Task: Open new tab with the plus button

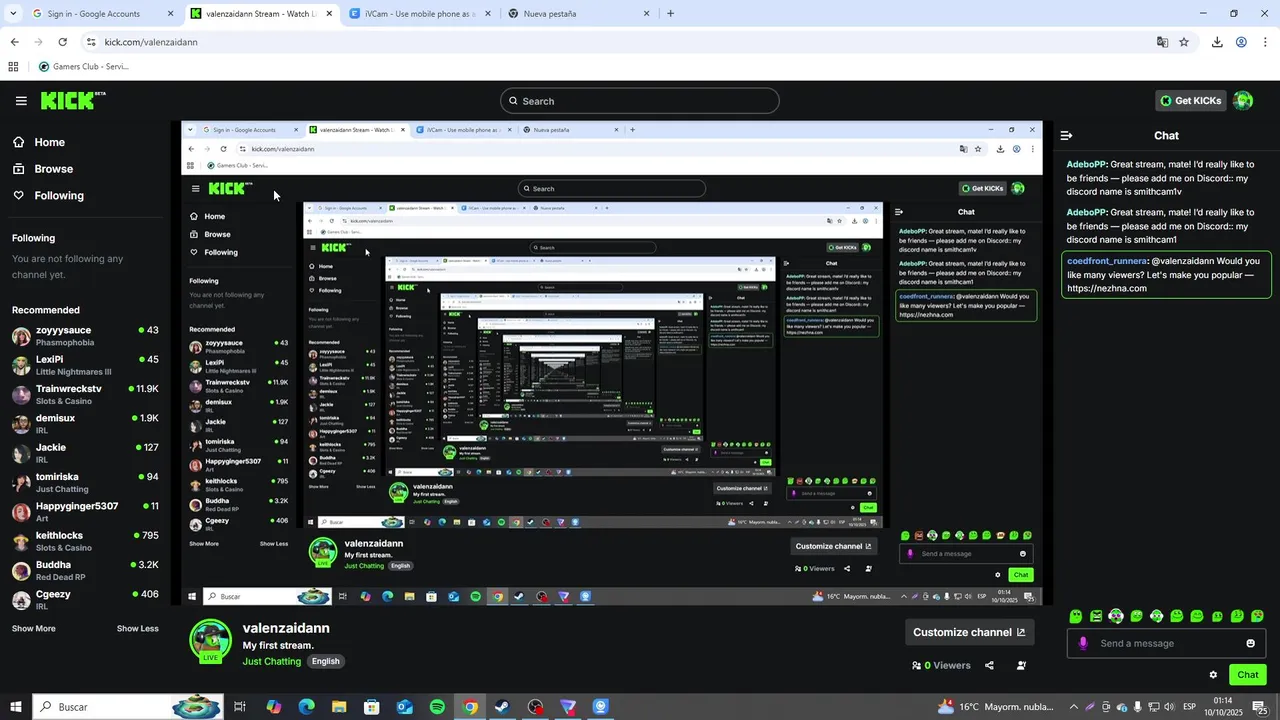Action: pos(670,14)
